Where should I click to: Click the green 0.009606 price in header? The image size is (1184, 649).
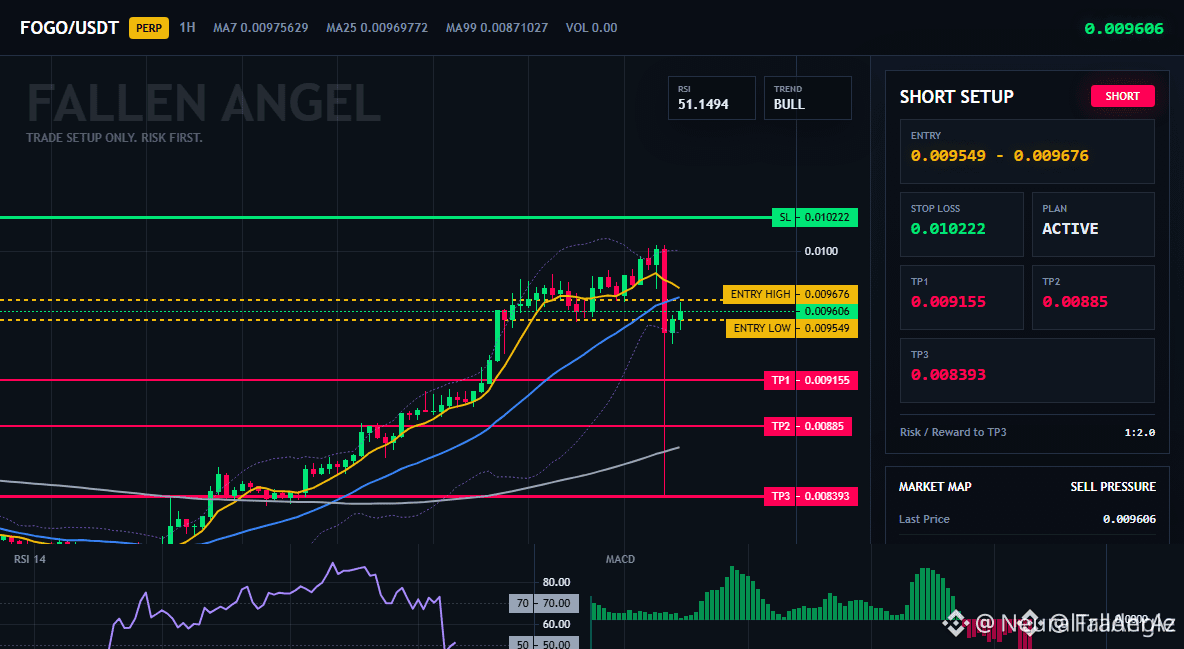tap(1124, 29)
